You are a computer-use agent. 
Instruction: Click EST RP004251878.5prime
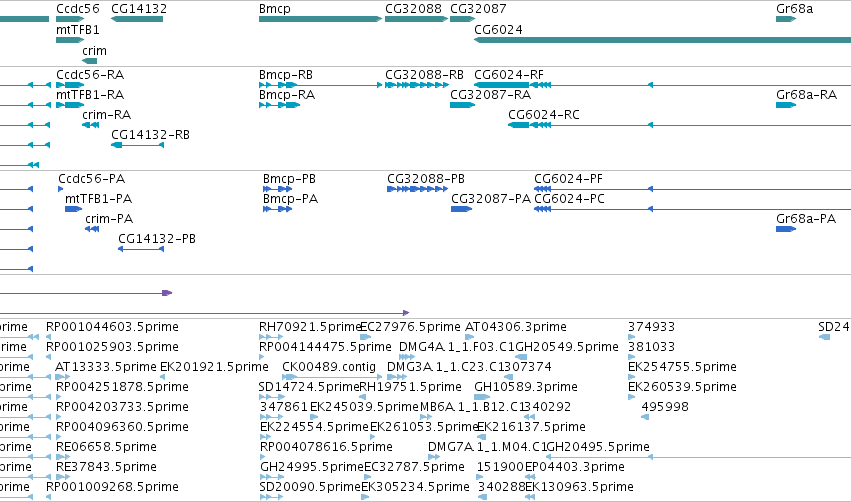click(122, 387)
